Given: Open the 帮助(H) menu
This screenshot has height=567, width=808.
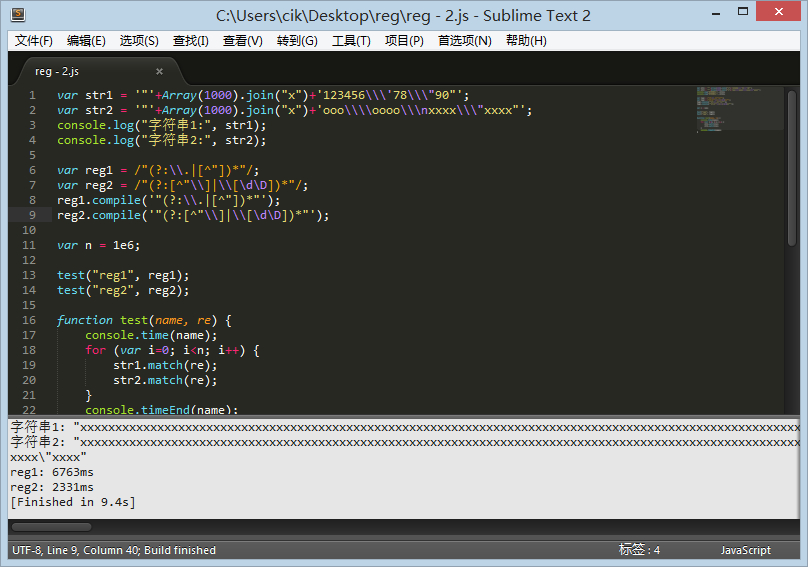Looking at the screenshot, I should tap(526, 41).
